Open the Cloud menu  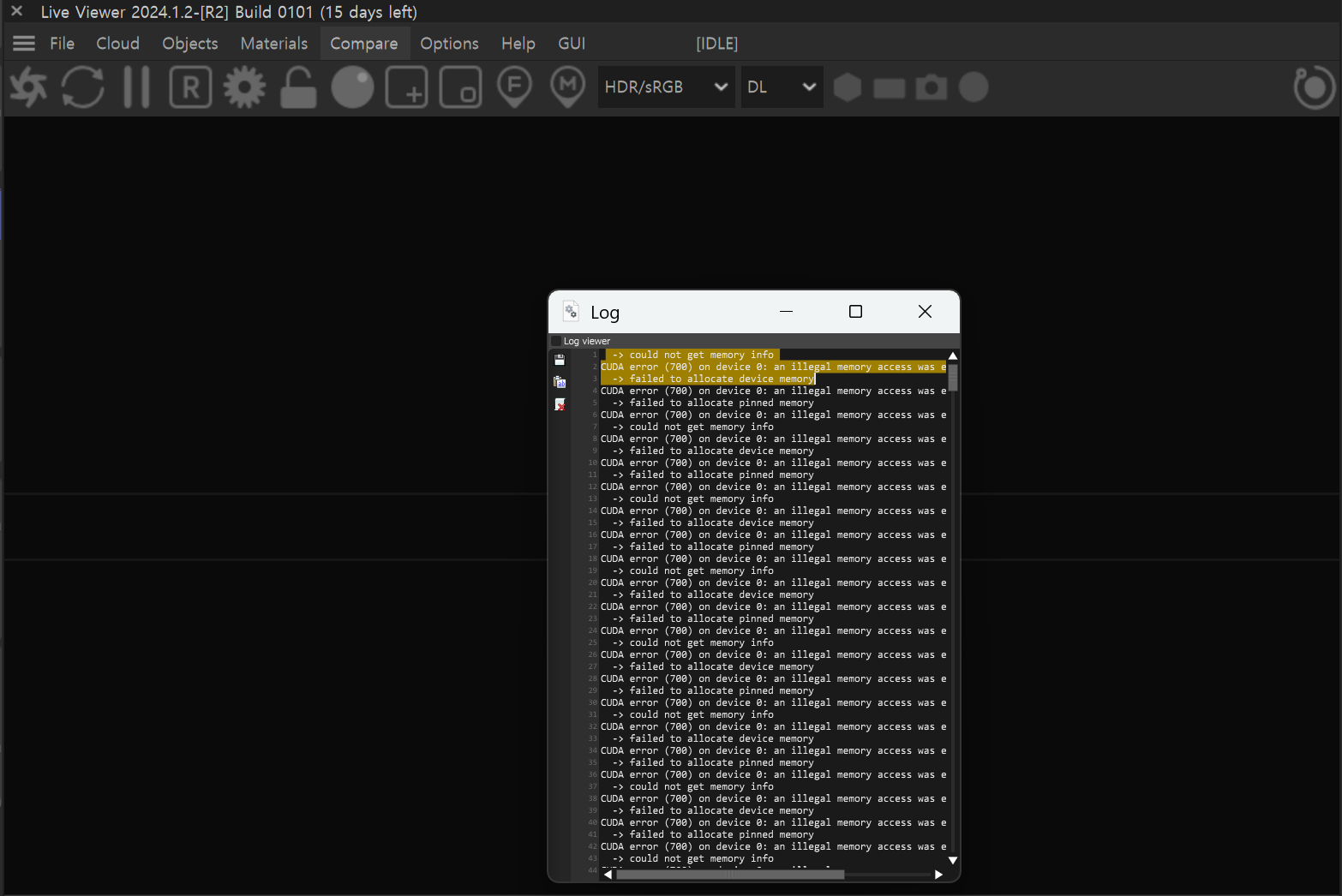[117, 43]
